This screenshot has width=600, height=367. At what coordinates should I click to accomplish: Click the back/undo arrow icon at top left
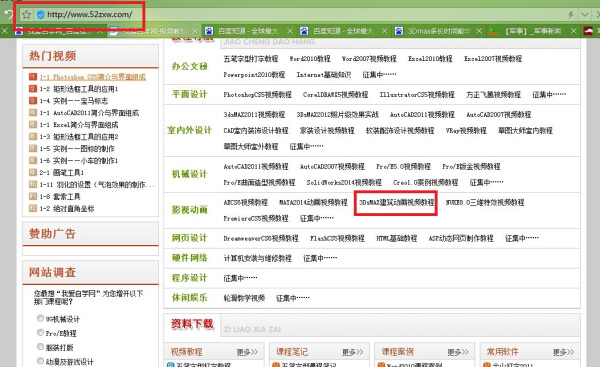[8, 15]
